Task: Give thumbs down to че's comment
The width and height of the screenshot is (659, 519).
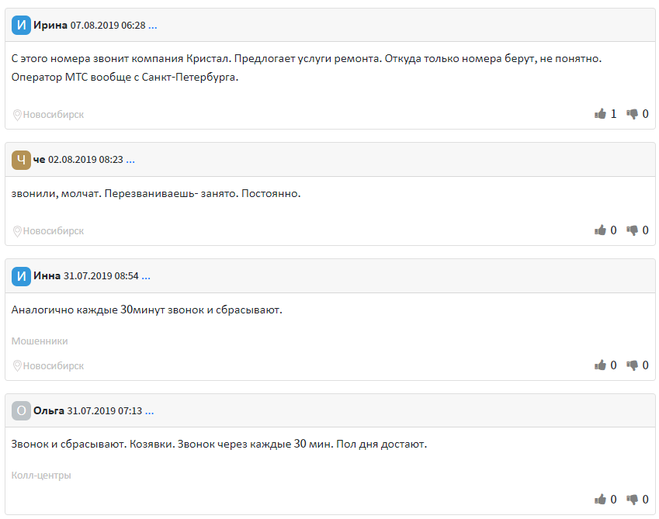Action: point(632,230)
